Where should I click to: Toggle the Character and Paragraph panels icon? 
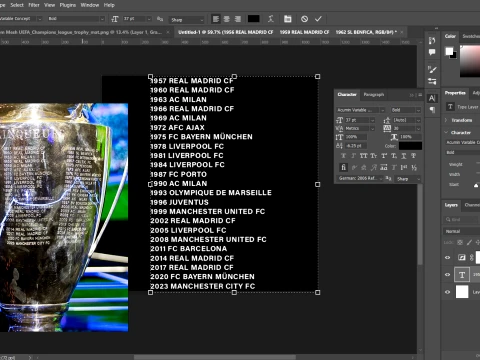point(287,19)
